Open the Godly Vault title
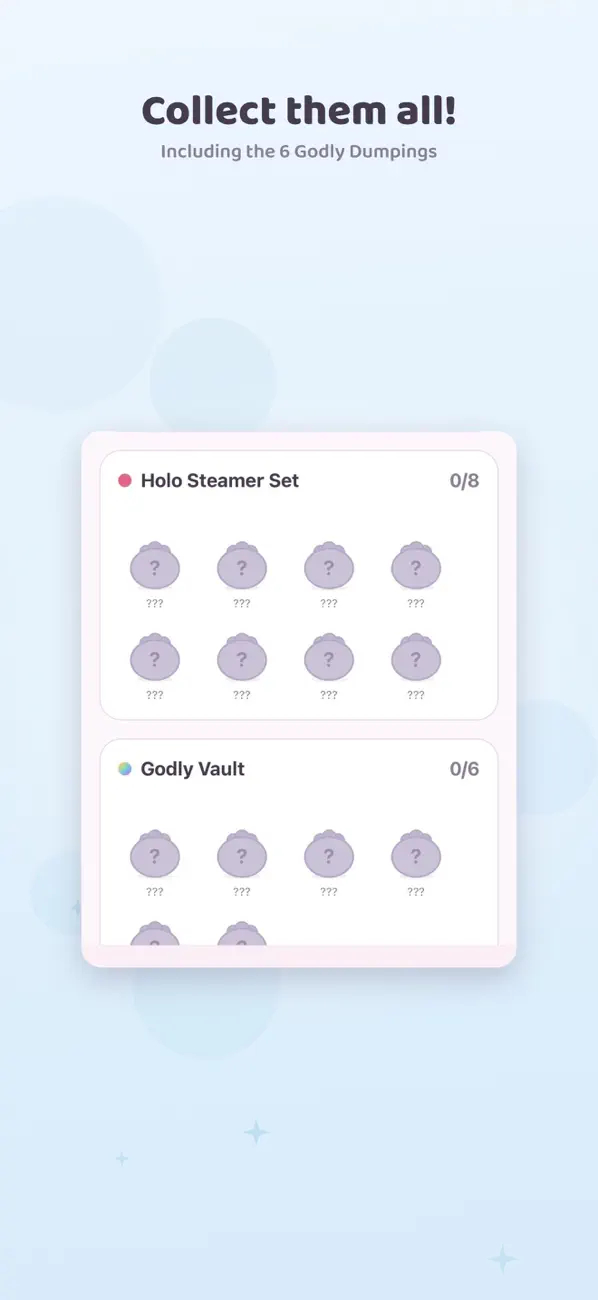The width and height of the screenshot is (598, 1300). point(193,769)
